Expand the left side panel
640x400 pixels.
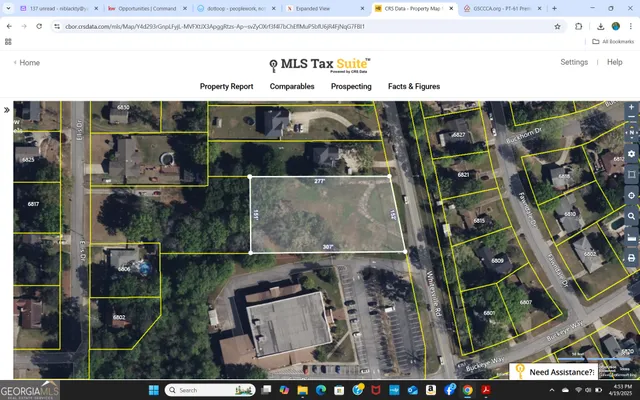(7, 110)
